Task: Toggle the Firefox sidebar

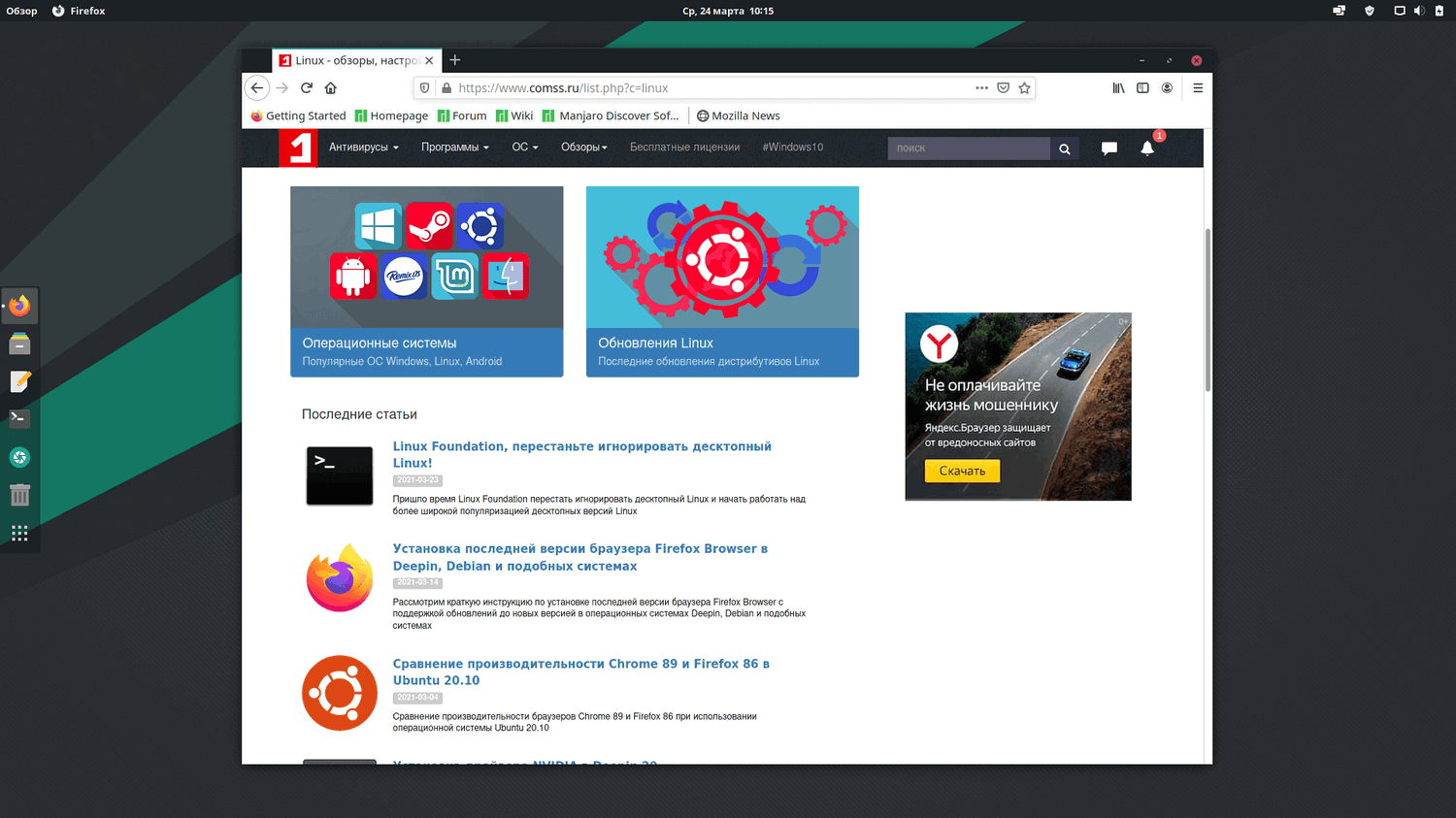Action: (1143, 88)
